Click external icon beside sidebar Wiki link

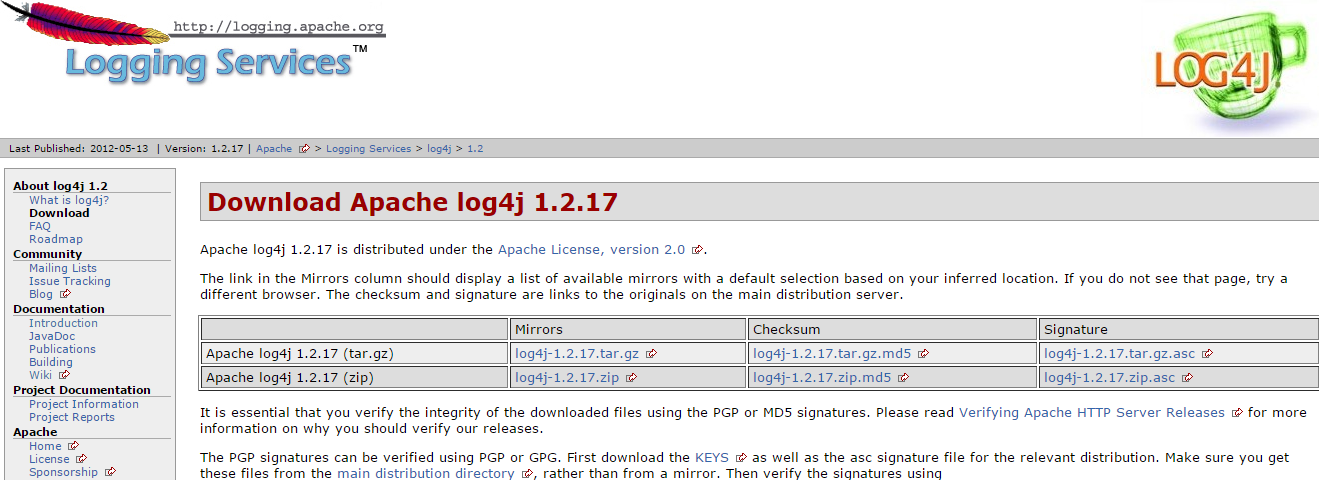point(64,376)
